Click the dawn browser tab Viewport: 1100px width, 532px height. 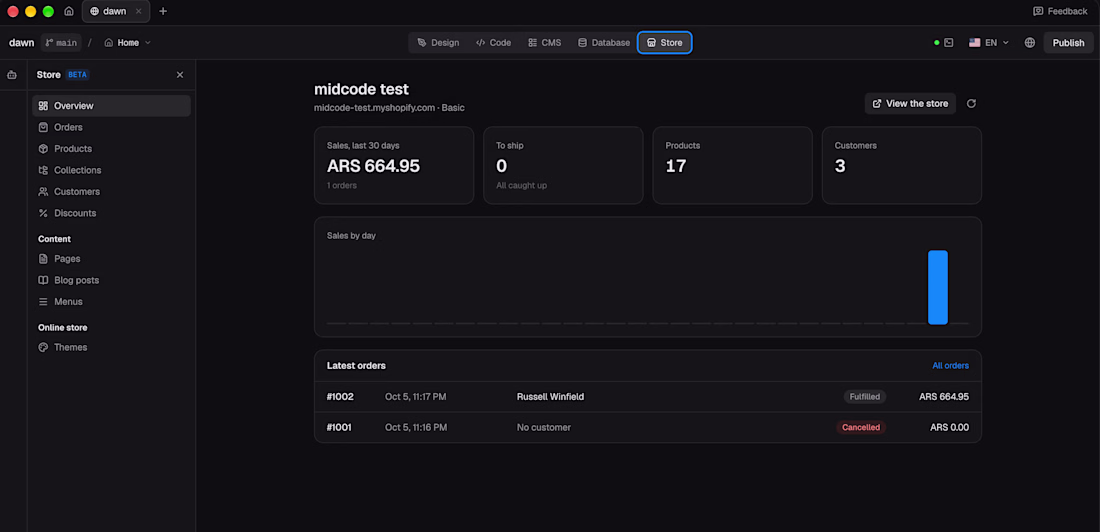(x=115, y=11)
